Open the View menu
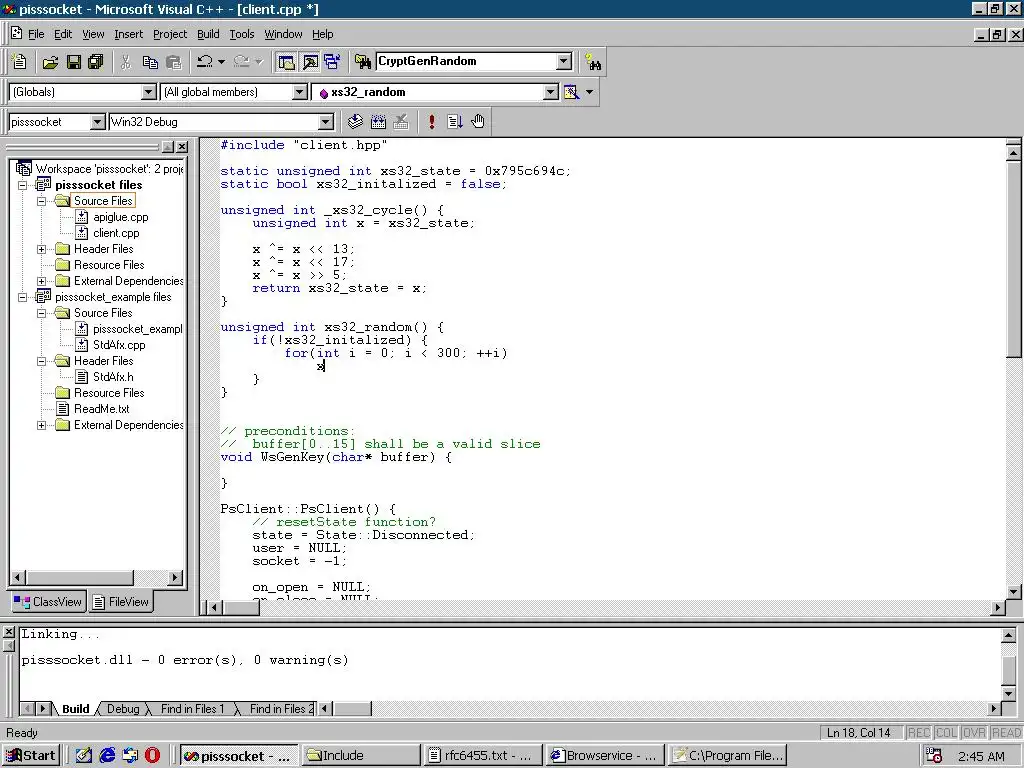 pyautogui.click(x=93, y=34)
